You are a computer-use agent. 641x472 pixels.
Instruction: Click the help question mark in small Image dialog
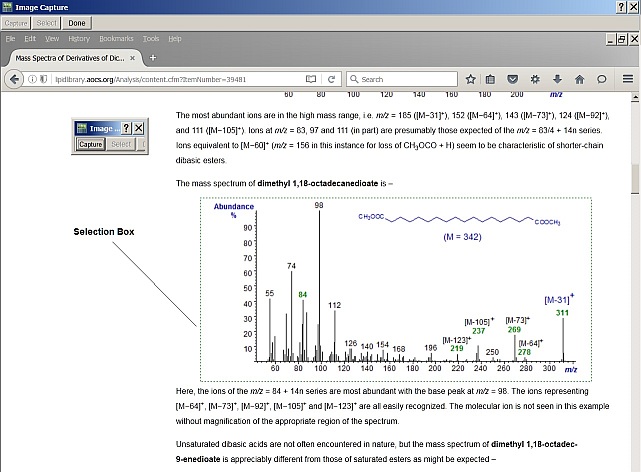point(125,128)
